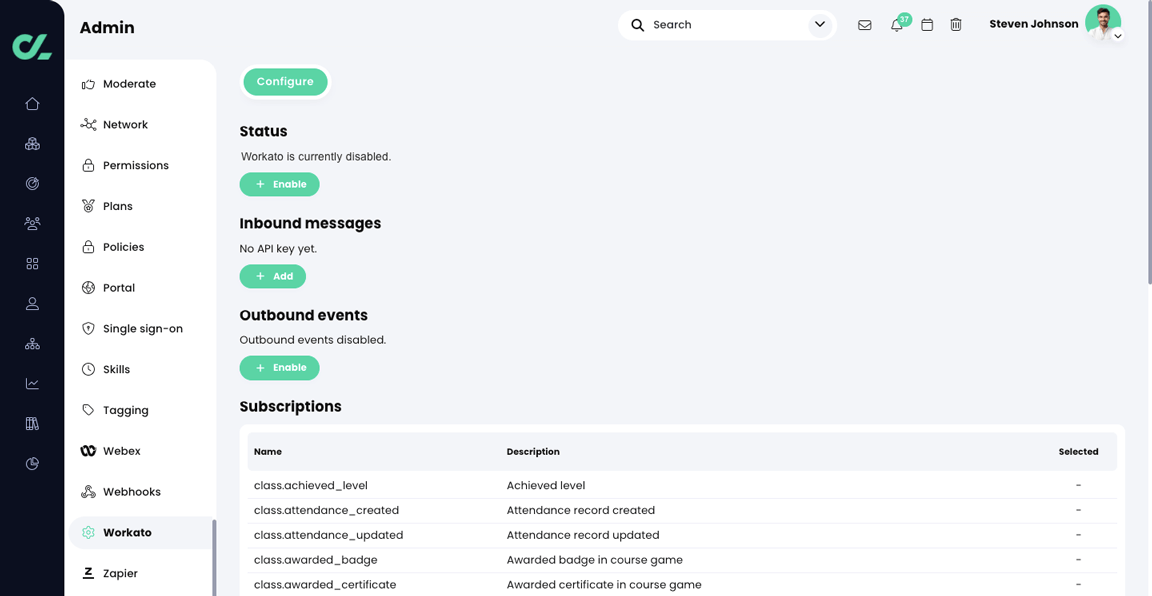Click the Tagging tag icon
Screen dimensions: 1152x596
point(88,410)
